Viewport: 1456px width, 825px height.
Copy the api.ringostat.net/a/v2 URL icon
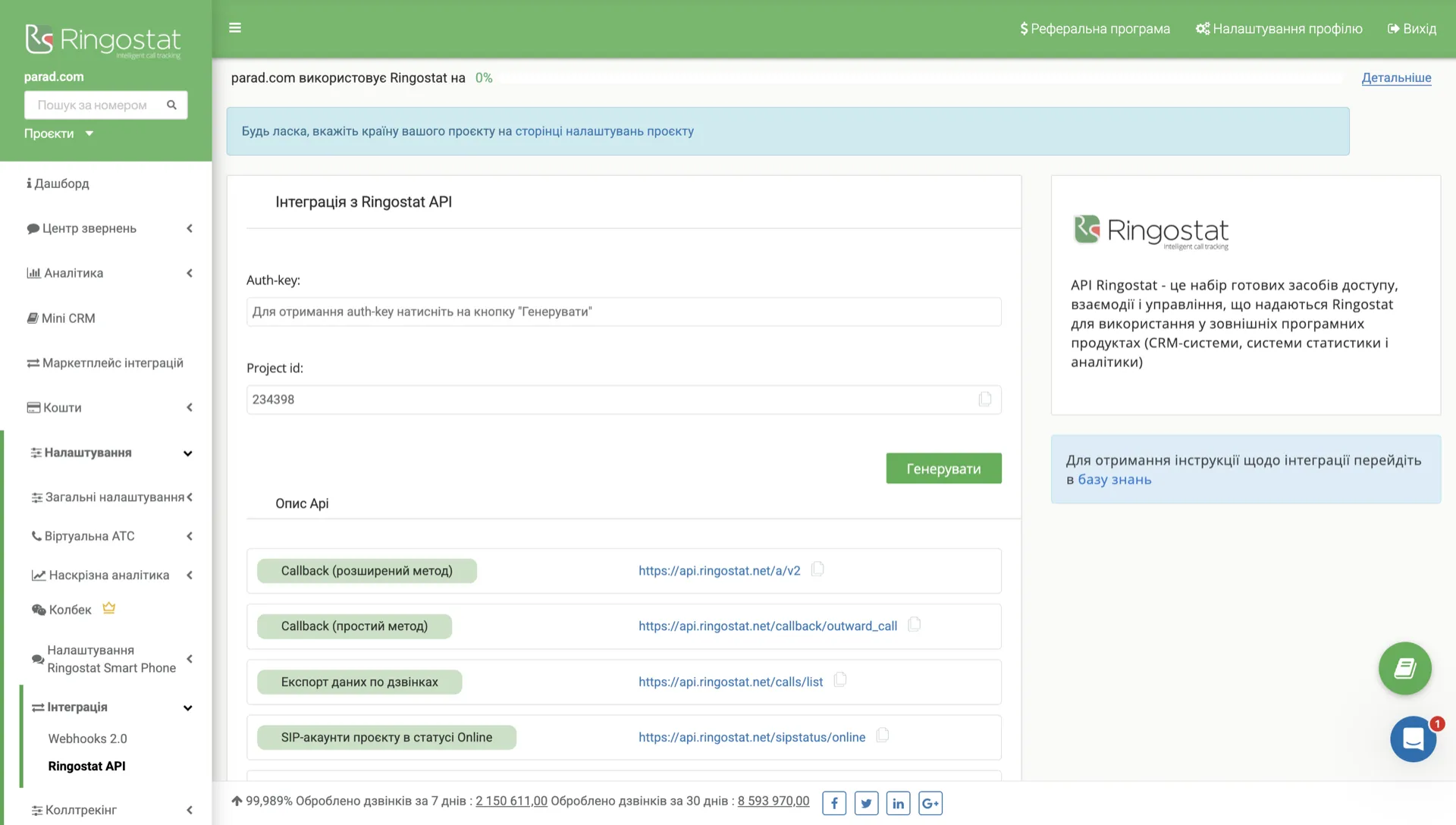[817, 569]
